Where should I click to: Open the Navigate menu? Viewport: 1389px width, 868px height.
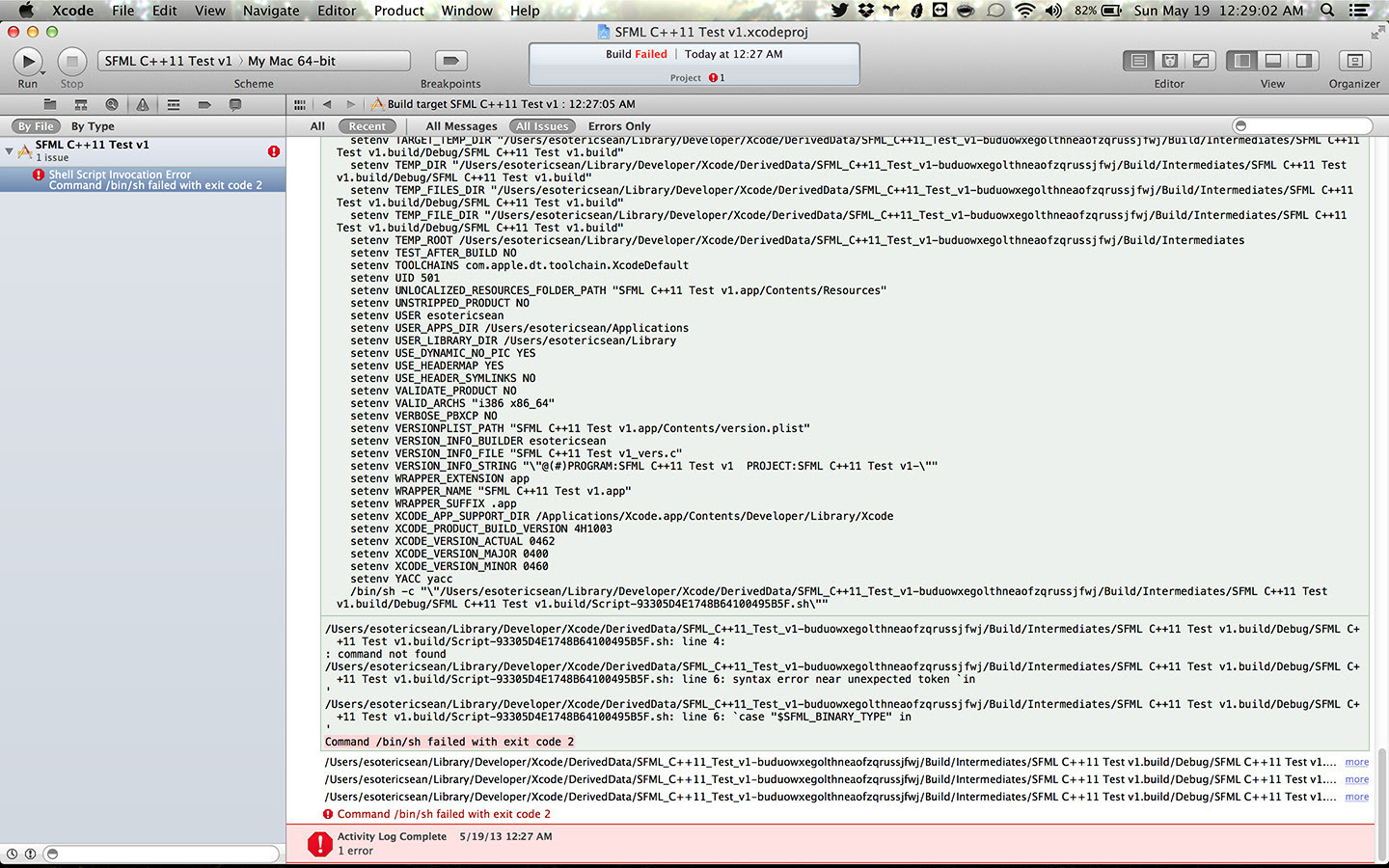point(271,11)
